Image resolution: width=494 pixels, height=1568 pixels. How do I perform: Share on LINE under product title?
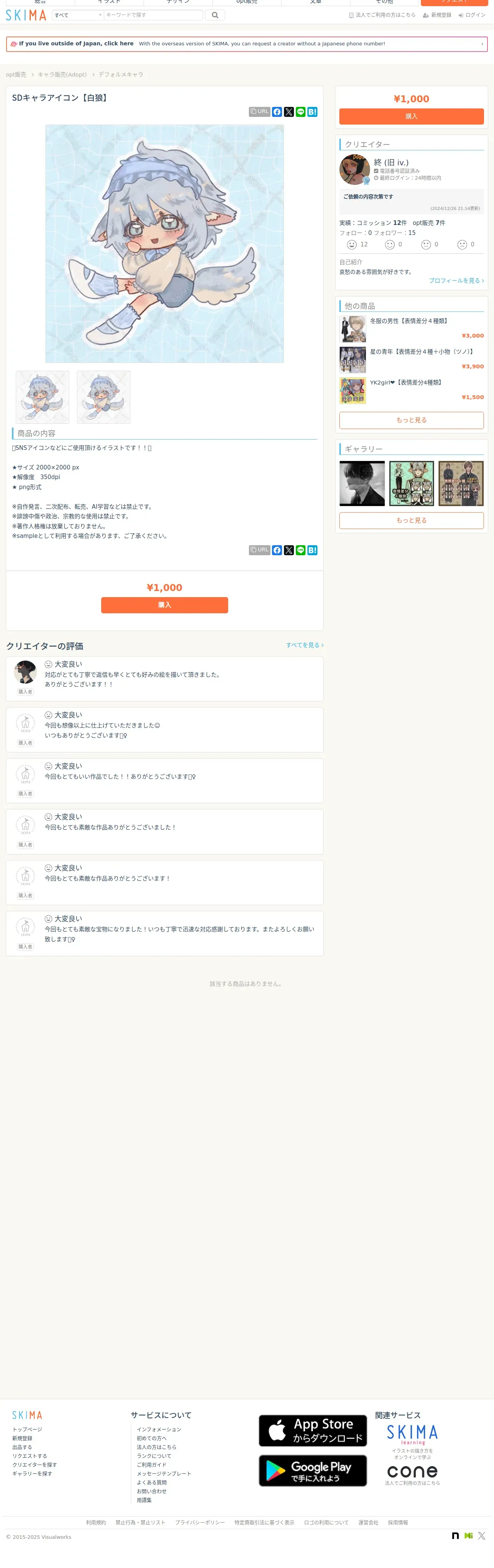click(x=300, y=112)
